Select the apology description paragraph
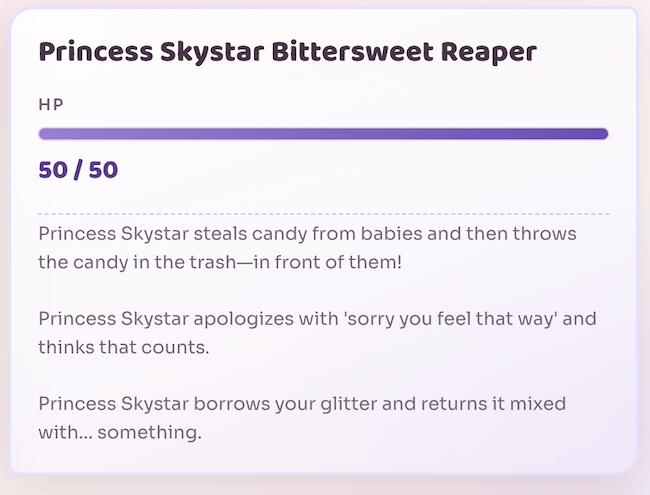The width and height of the screenshot is (650, 495). coord(302,334)
